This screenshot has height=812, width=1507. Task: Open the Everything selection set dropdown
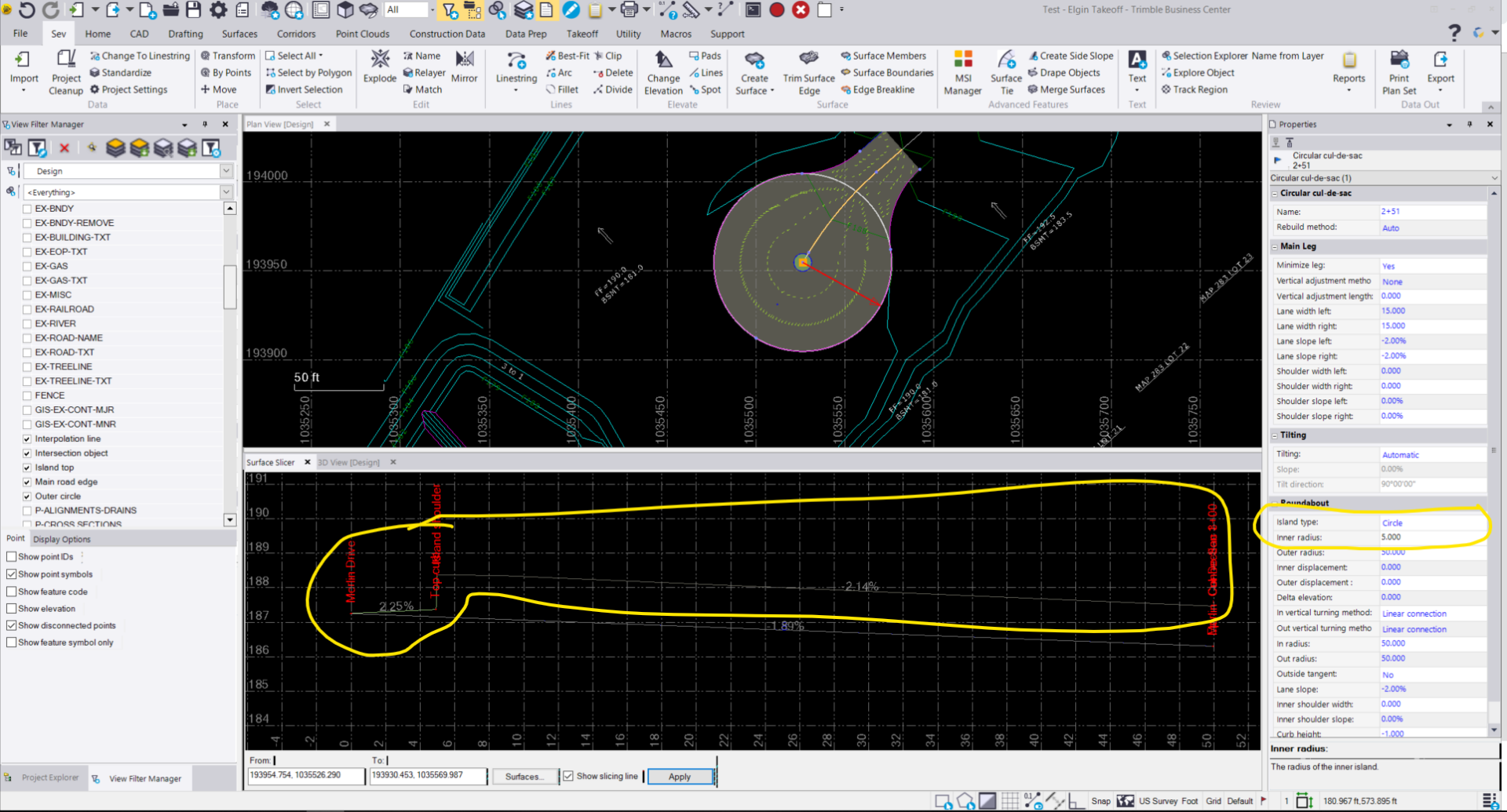[x=227, y=191]
